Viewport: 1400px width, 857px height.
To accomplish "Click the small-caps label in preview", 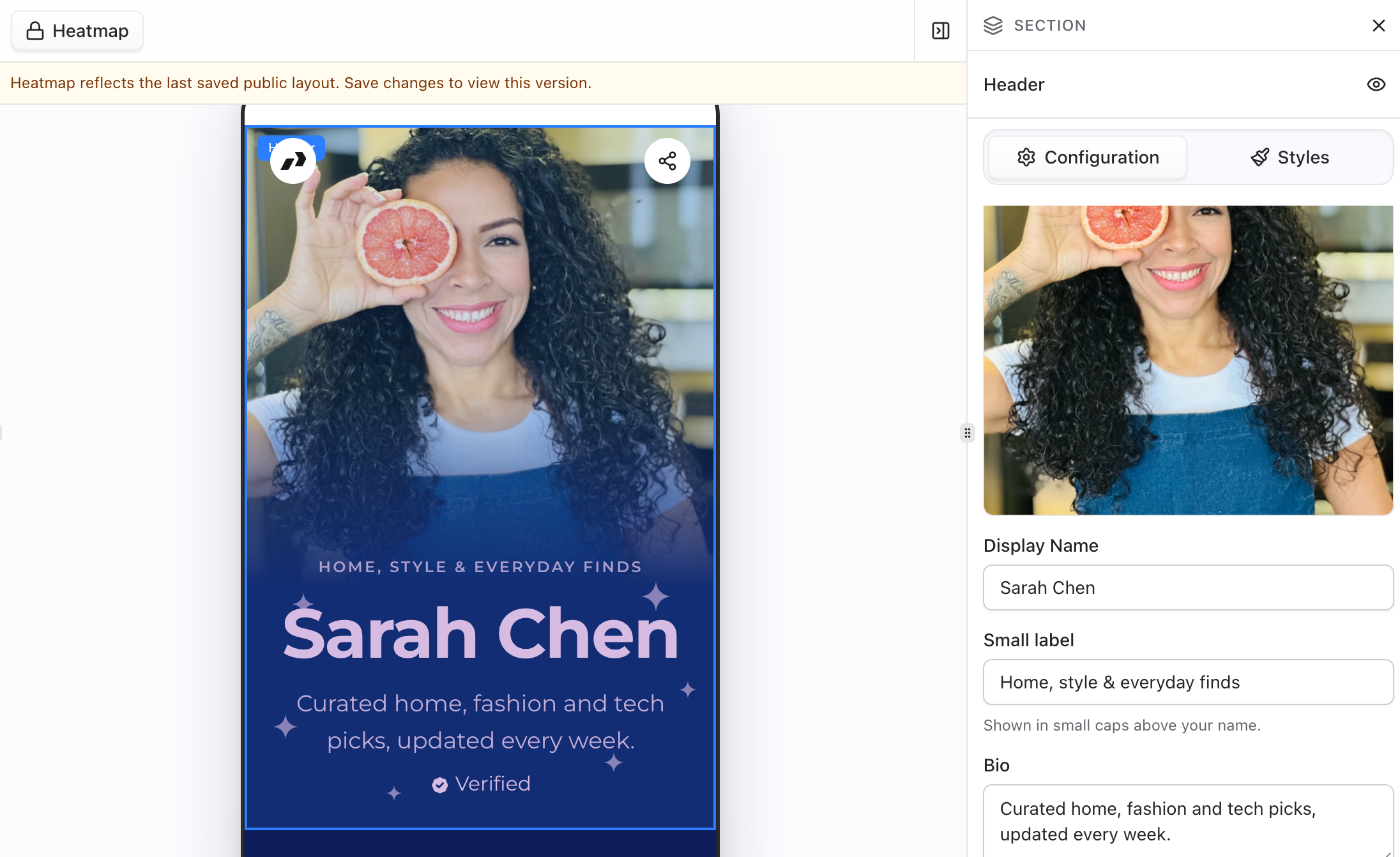I will click(x=480, y=567).
